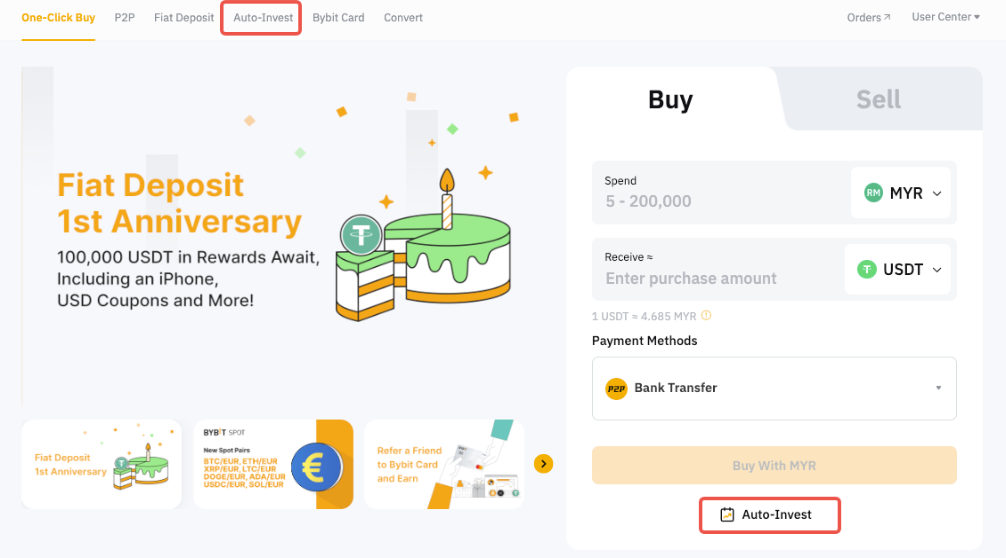Expand the USDT coin dropdown
This screenshot has width=1006, height=558.
pyautogui.click(x=937, y=270)
